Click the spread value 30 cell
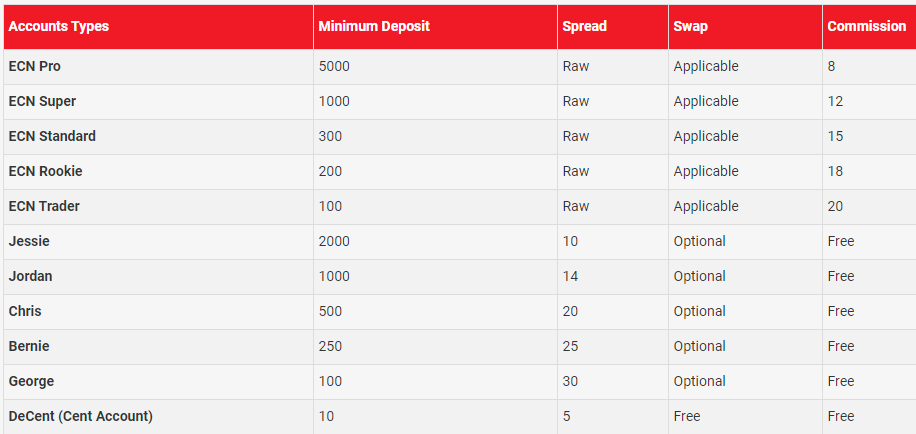This screenshot has width=916, height=434. pyautogui.click(x=613, y=382)
